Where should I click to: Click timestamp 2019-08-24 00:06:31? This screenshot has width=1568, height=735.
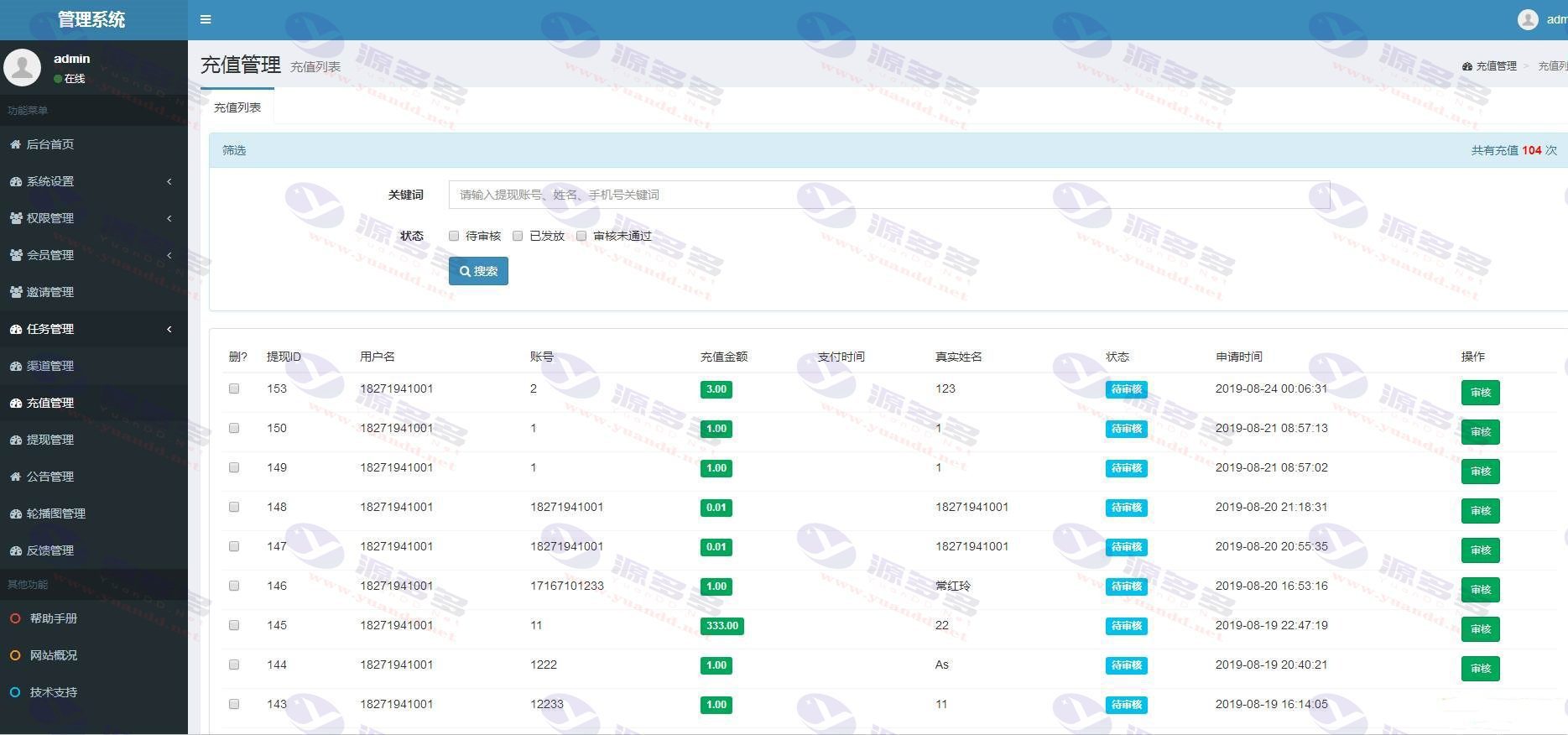[1271, 388]
